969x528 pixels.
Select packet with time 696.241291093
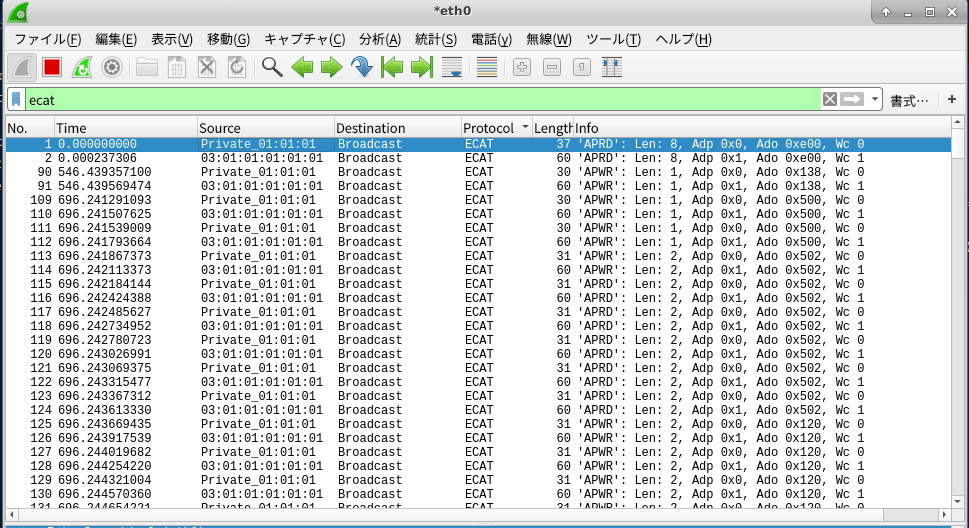coord(478,200)
